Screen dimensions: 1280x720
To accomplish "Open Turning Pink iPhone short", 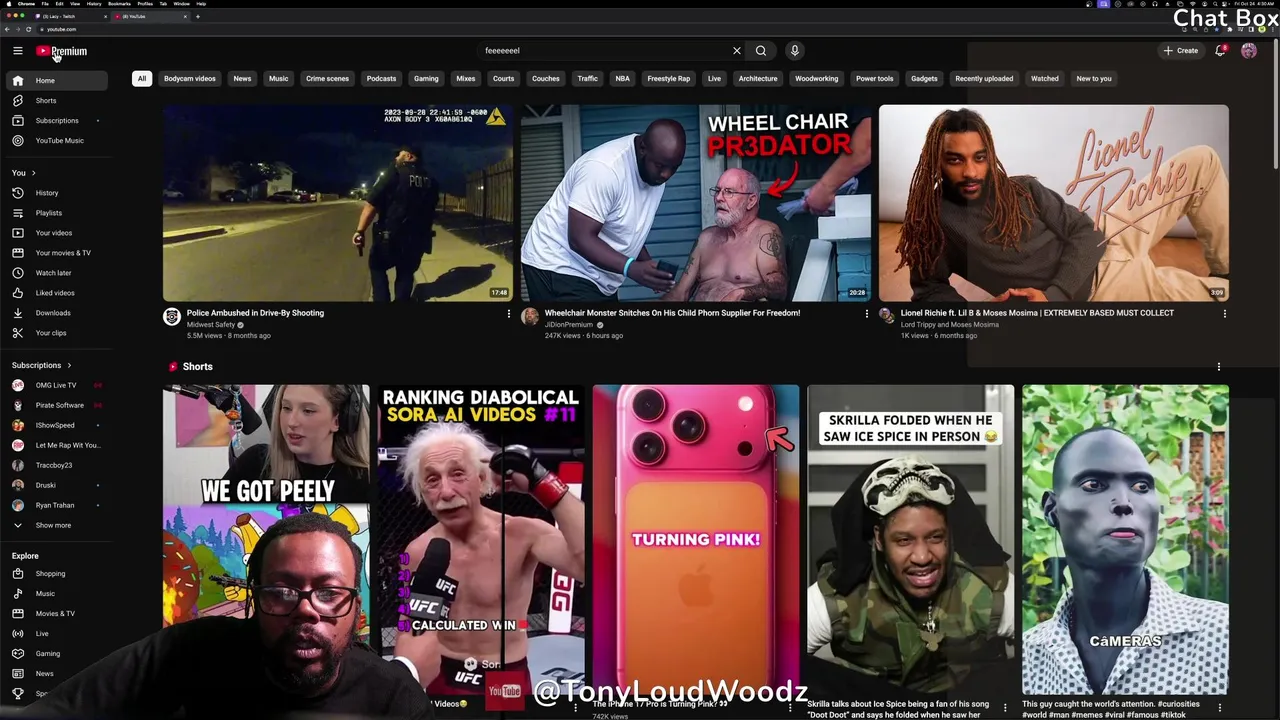I will pyautogui.click(x=696, y=540).
